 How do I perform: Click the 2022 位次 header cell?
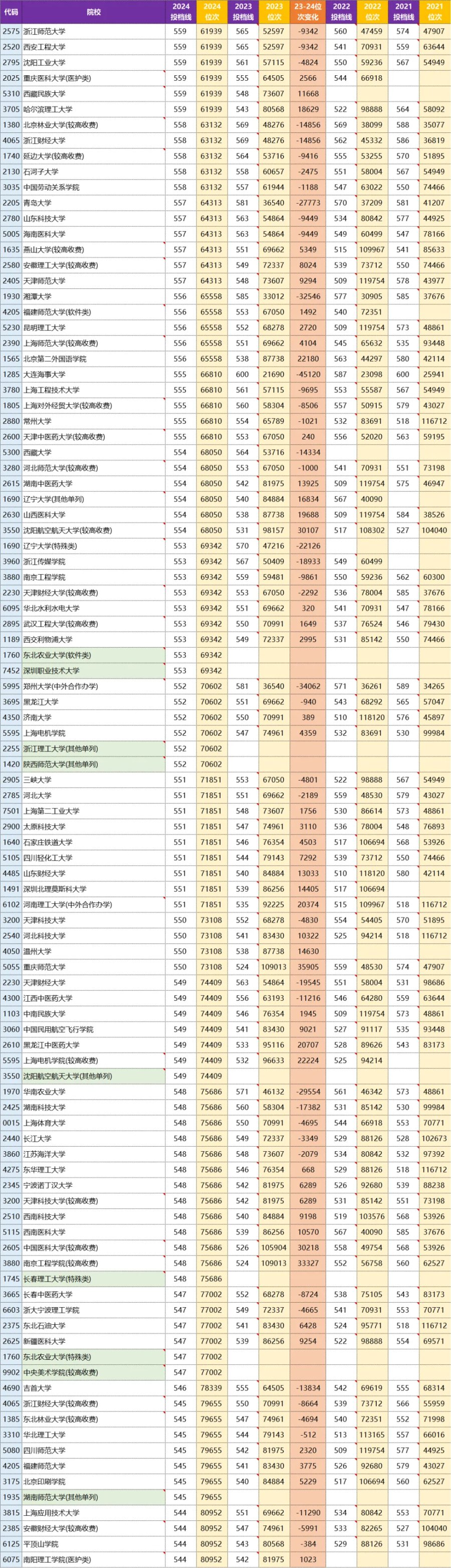tap(372, 12)
